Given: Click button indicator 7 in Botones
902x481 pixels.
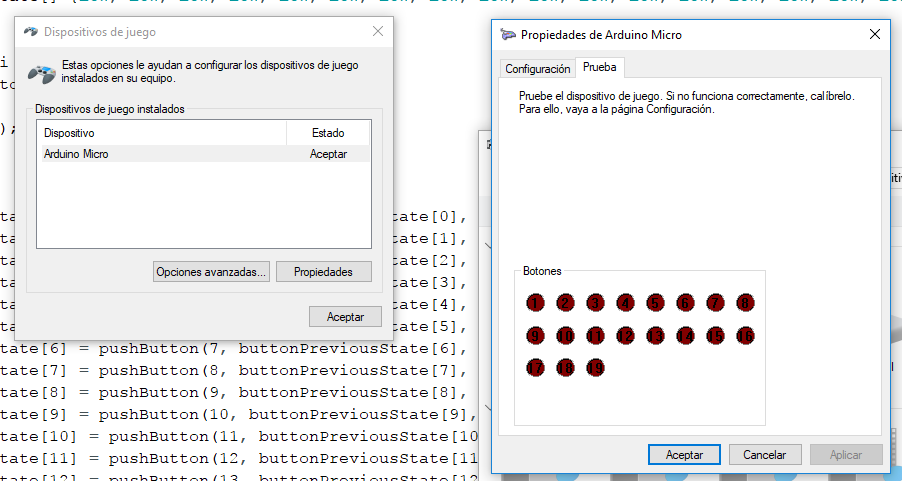Looking at the screenshot, I should (715, 303).
